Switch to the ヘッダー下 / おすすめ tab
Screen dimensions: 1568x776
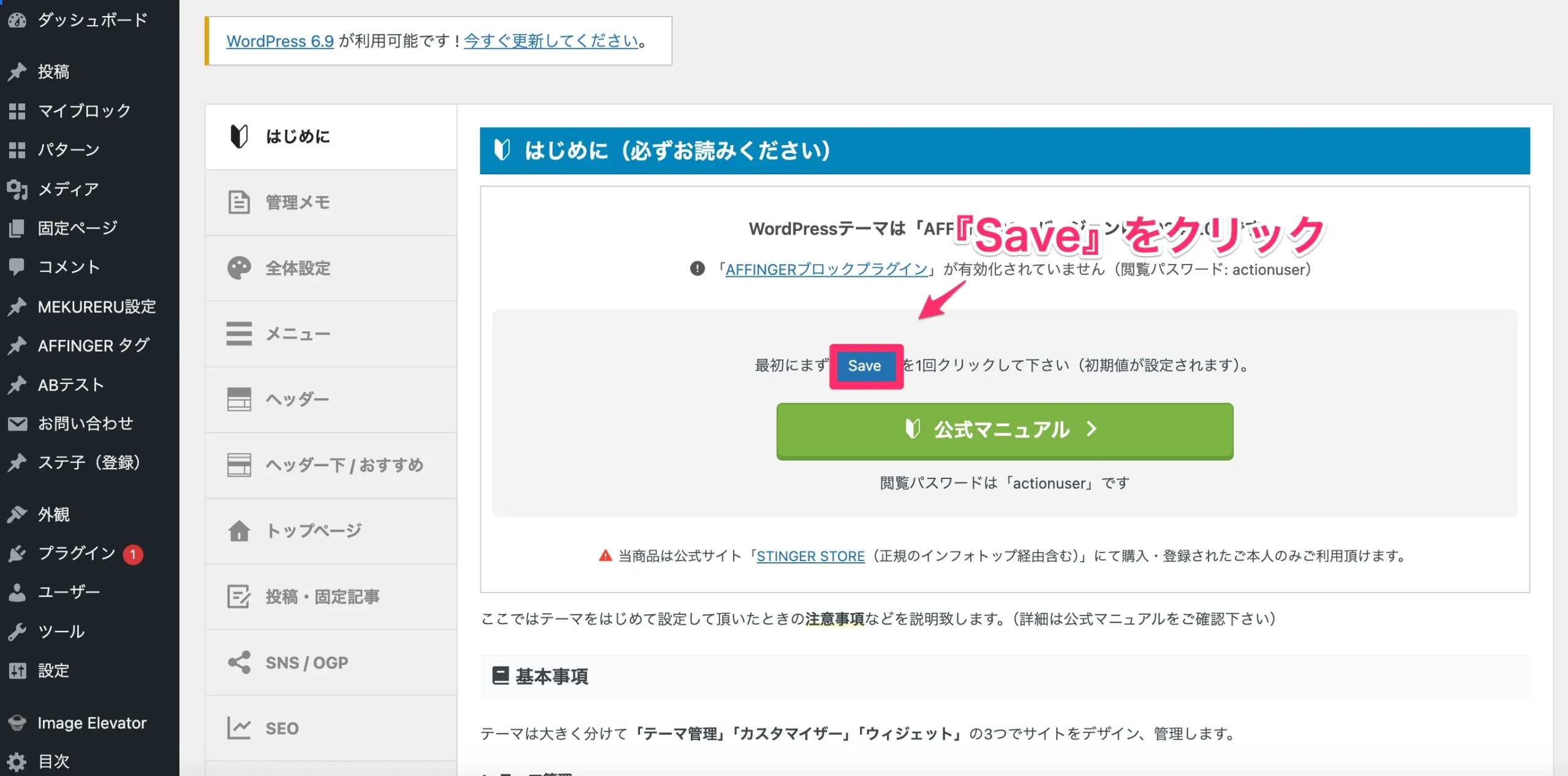pyautogui.click(x=344, y=465)
